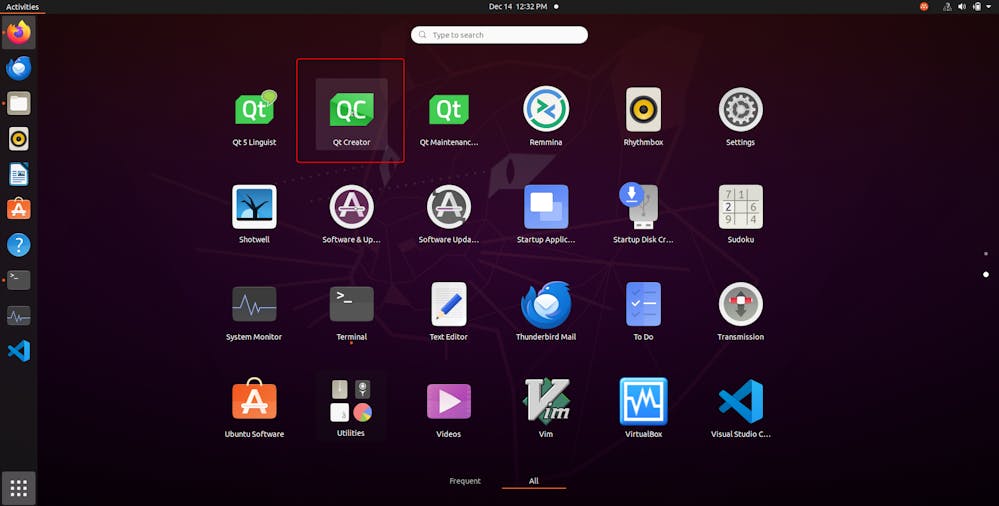Screen dimensions: 999x506
Task: Open Software & Updates
Action: coord(352,215)
